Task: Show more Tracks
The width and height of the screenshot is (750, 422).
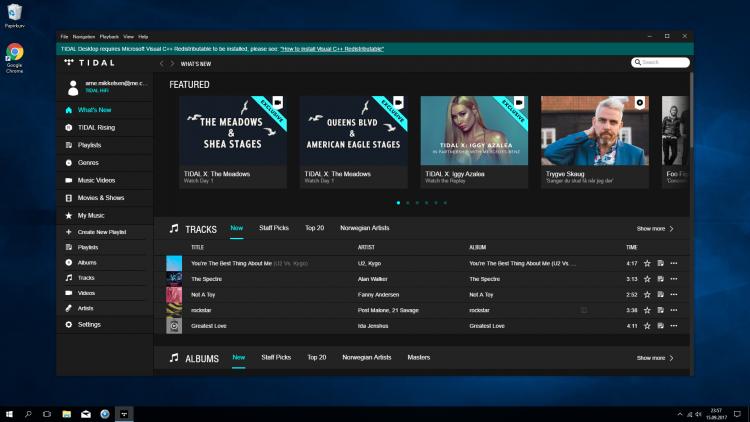Action: tap(655, 229)
